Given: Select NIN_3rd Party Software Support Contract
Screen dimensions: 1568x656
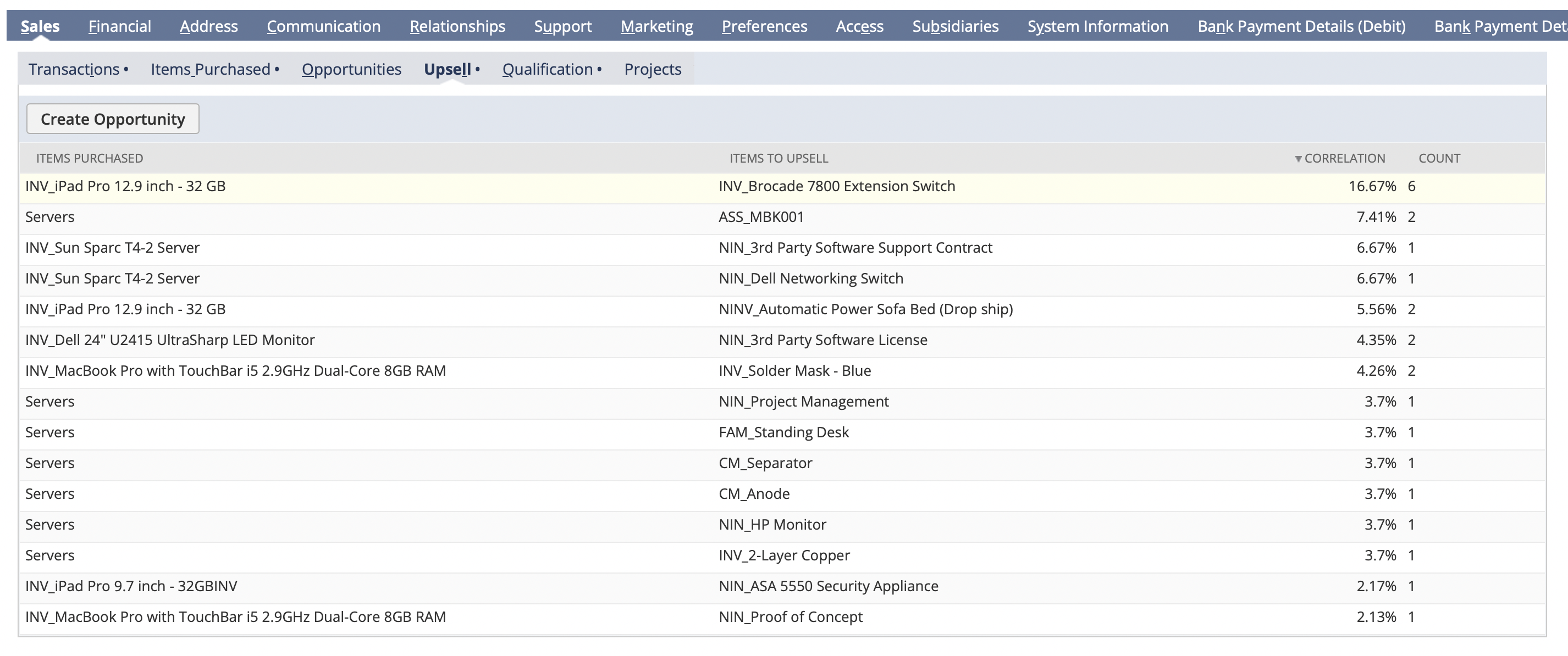Looking at the screenshot, I should [855, 248].
